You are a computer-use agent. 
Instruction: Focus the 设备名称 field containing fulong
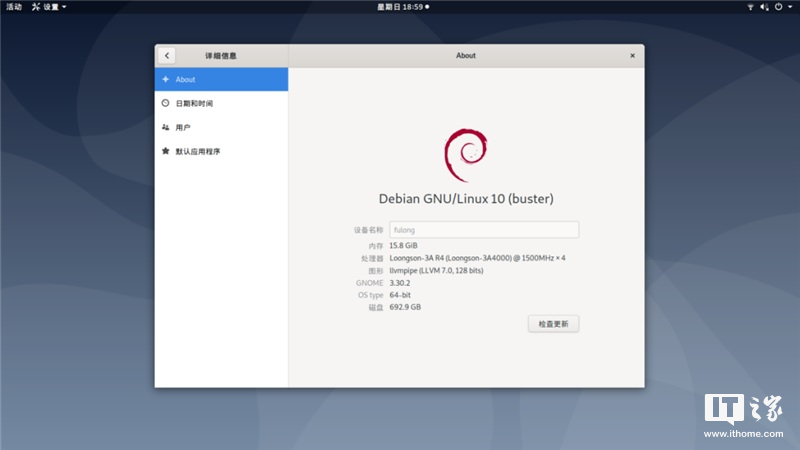(x=484, y=230)
